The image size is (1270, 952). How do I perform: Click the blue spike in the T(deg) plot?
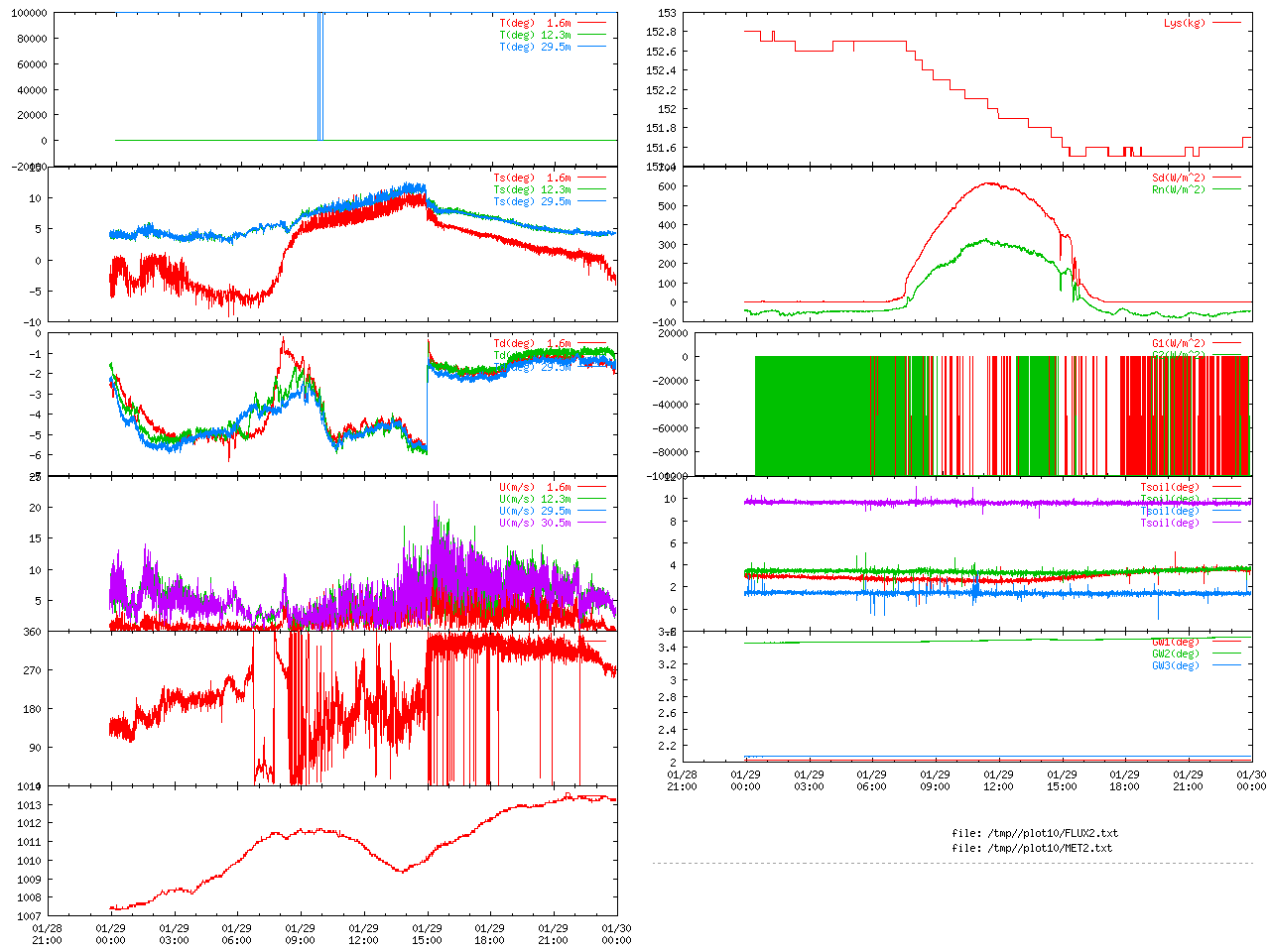(319, 76)
